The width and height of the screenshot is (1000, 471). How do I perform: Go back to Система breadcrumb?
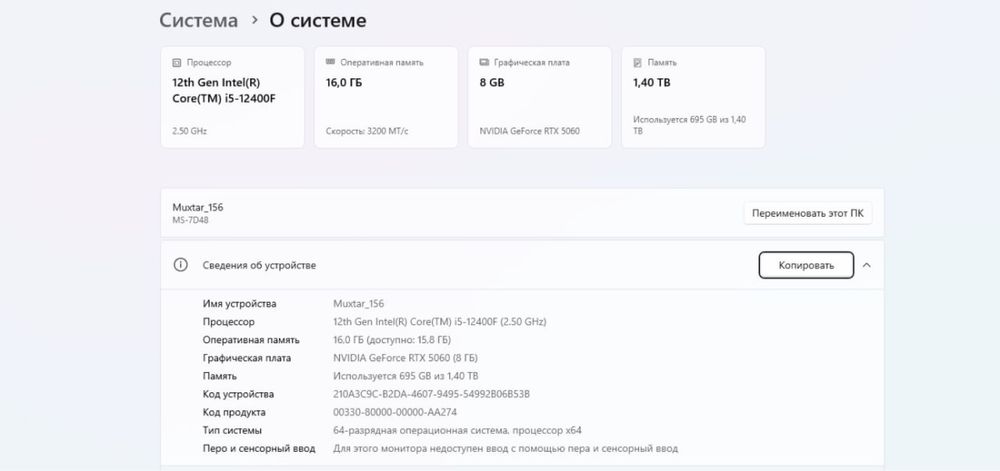(198, 20)
